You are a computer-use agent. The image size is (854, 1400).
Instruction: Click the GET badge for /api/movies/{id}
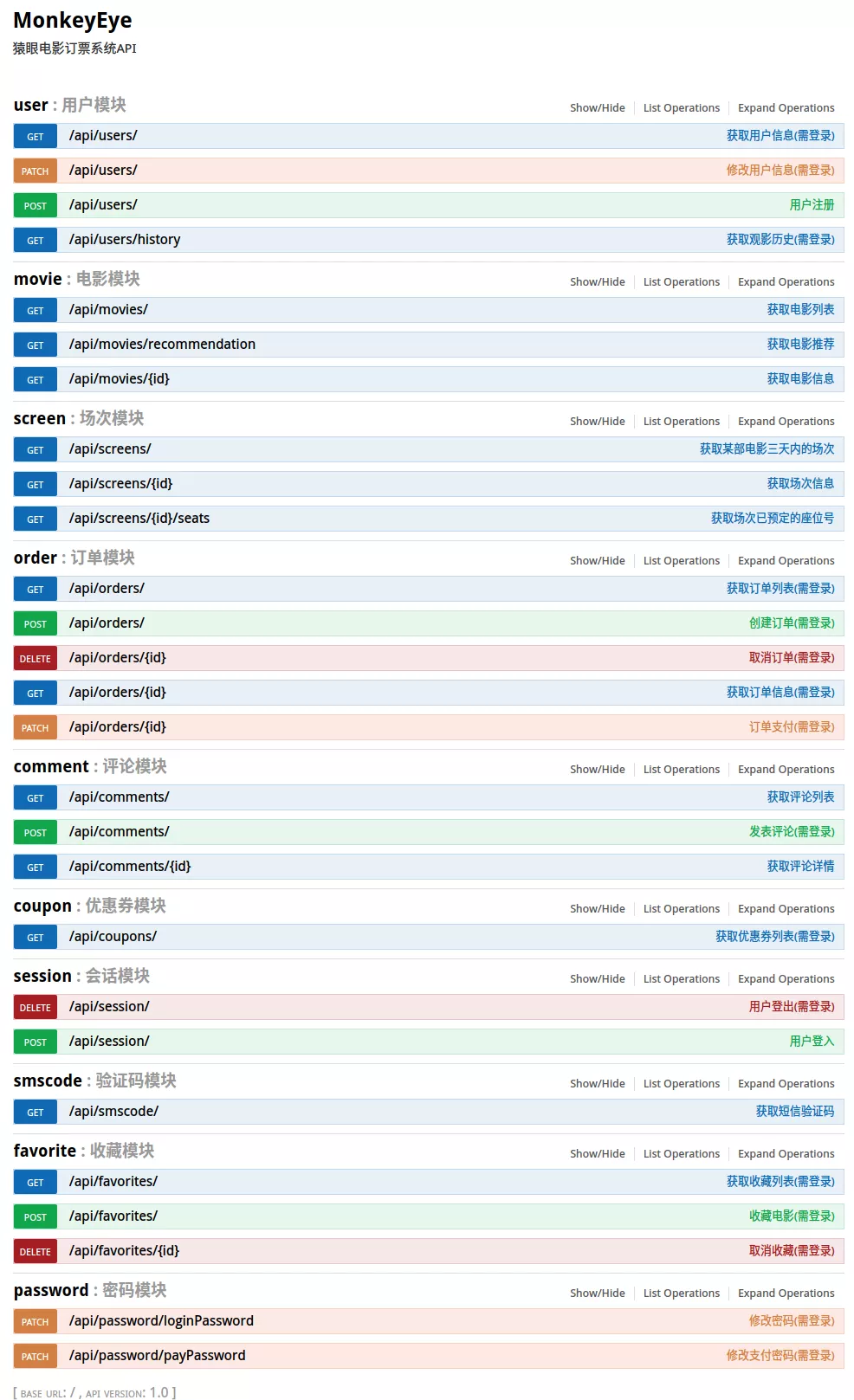click(36, 380)
